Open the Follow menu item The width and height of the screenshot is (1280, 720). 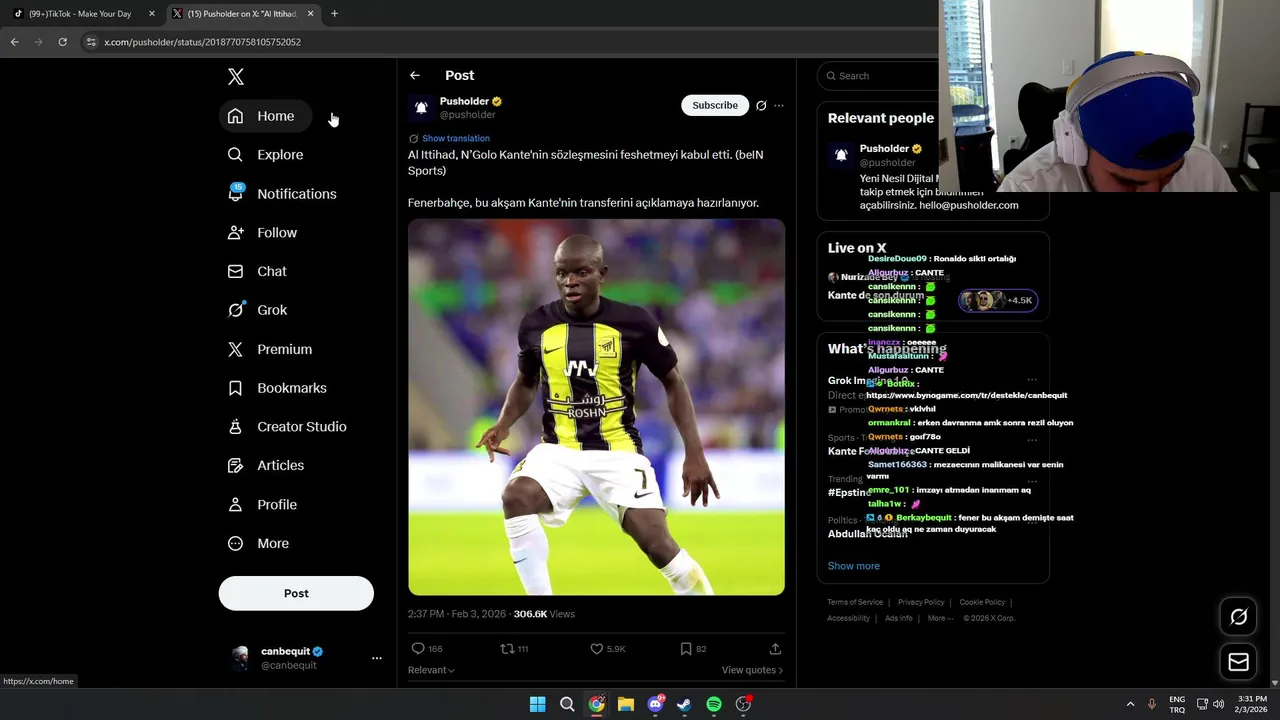(x=264, y=233)
